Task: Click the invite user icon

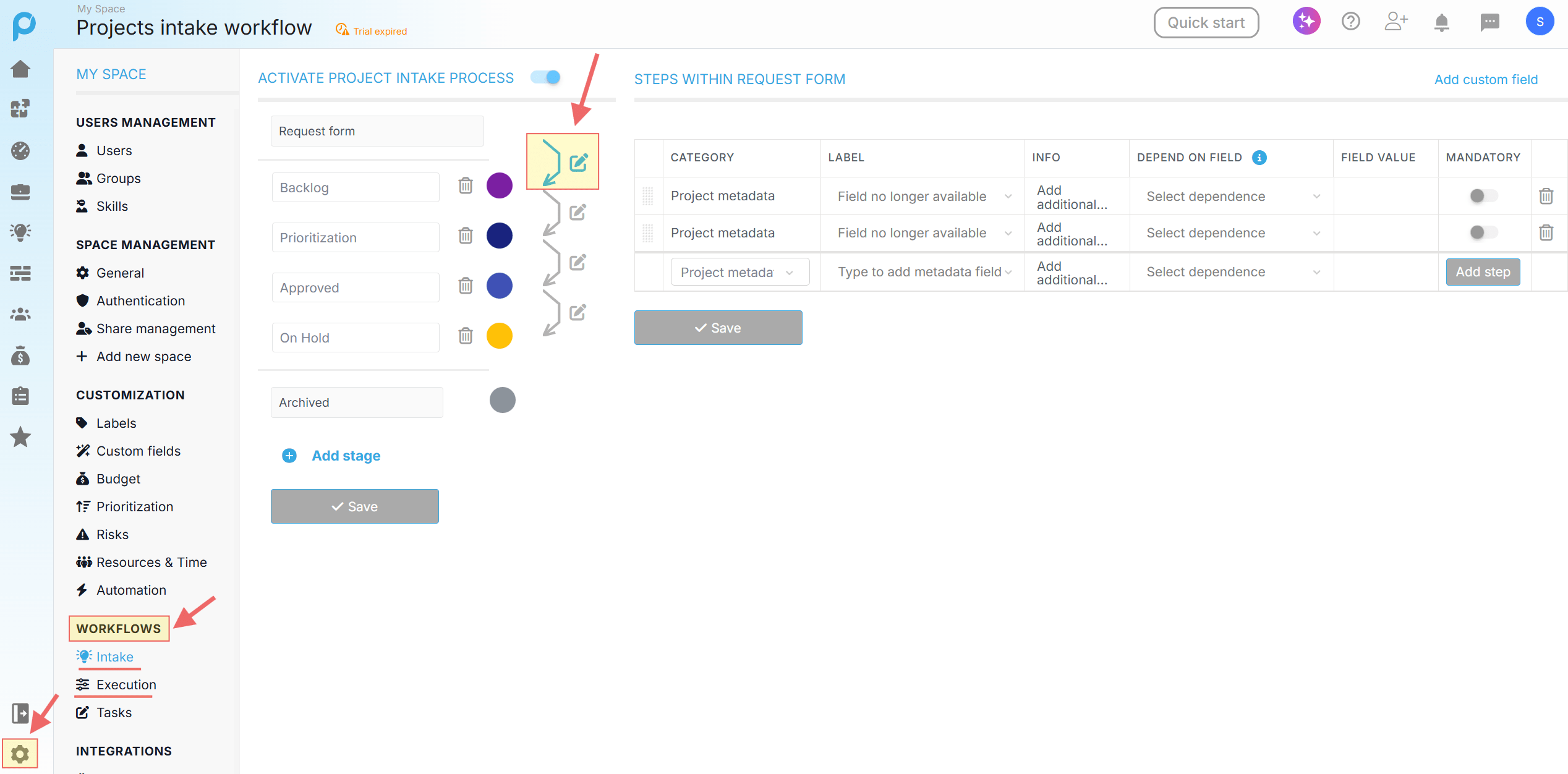Action: [x=1395, y=22]
